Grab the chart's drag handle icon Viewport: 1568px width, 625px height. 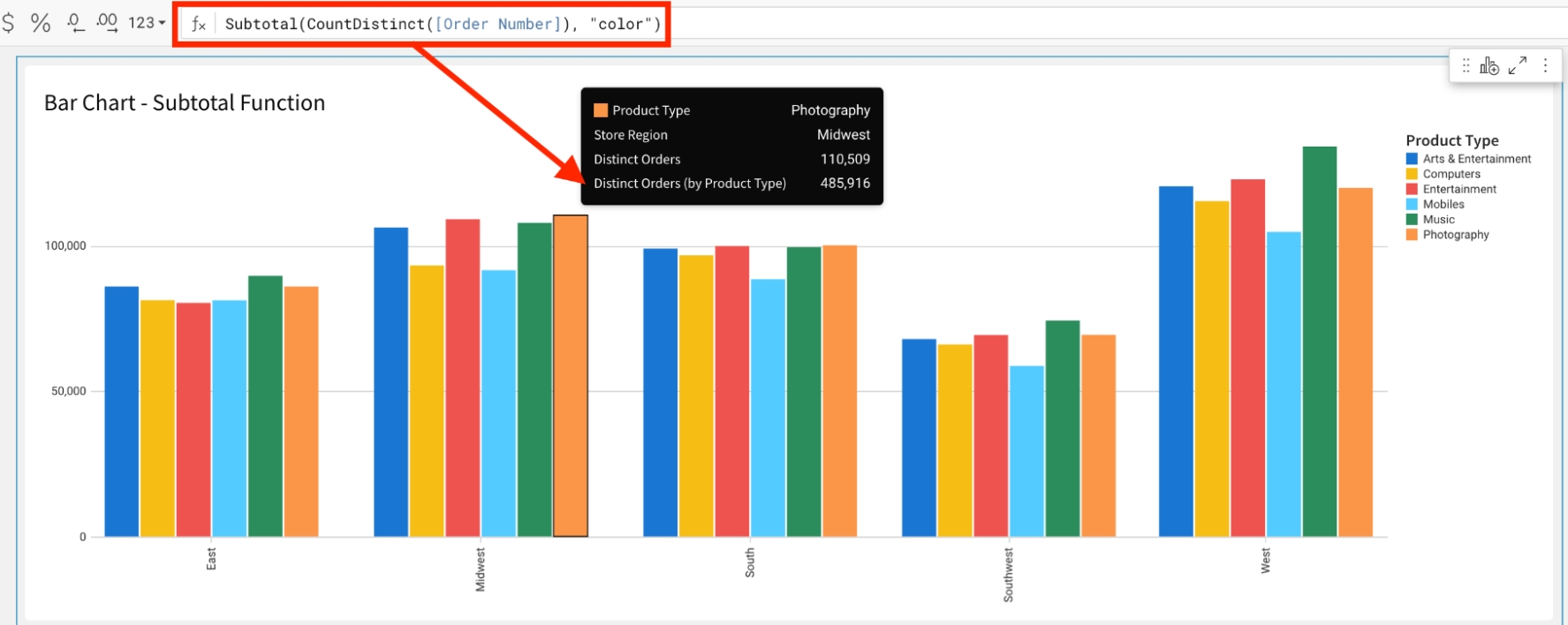[1466, 65]
